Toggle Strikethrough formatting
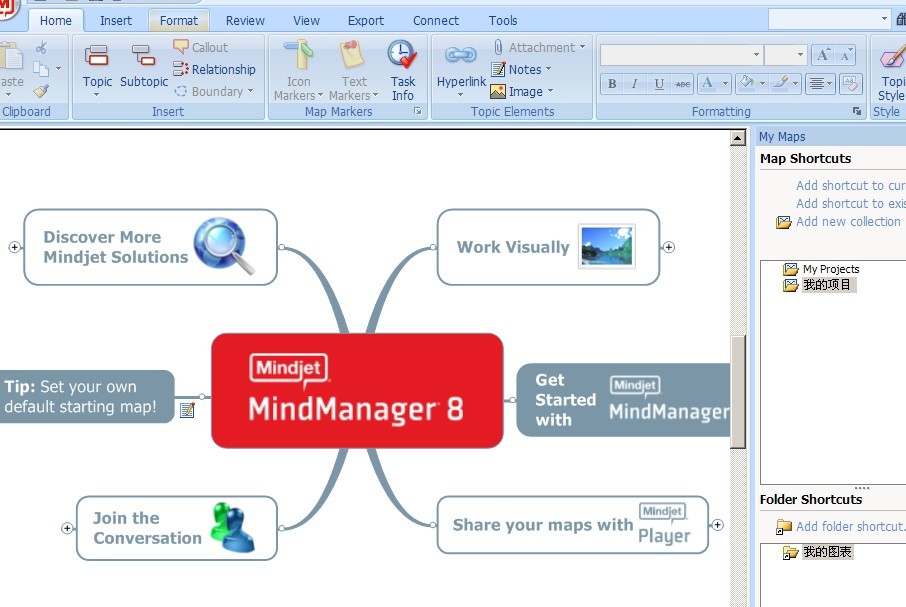The image size is (906, 607). (x=682, y=84)
